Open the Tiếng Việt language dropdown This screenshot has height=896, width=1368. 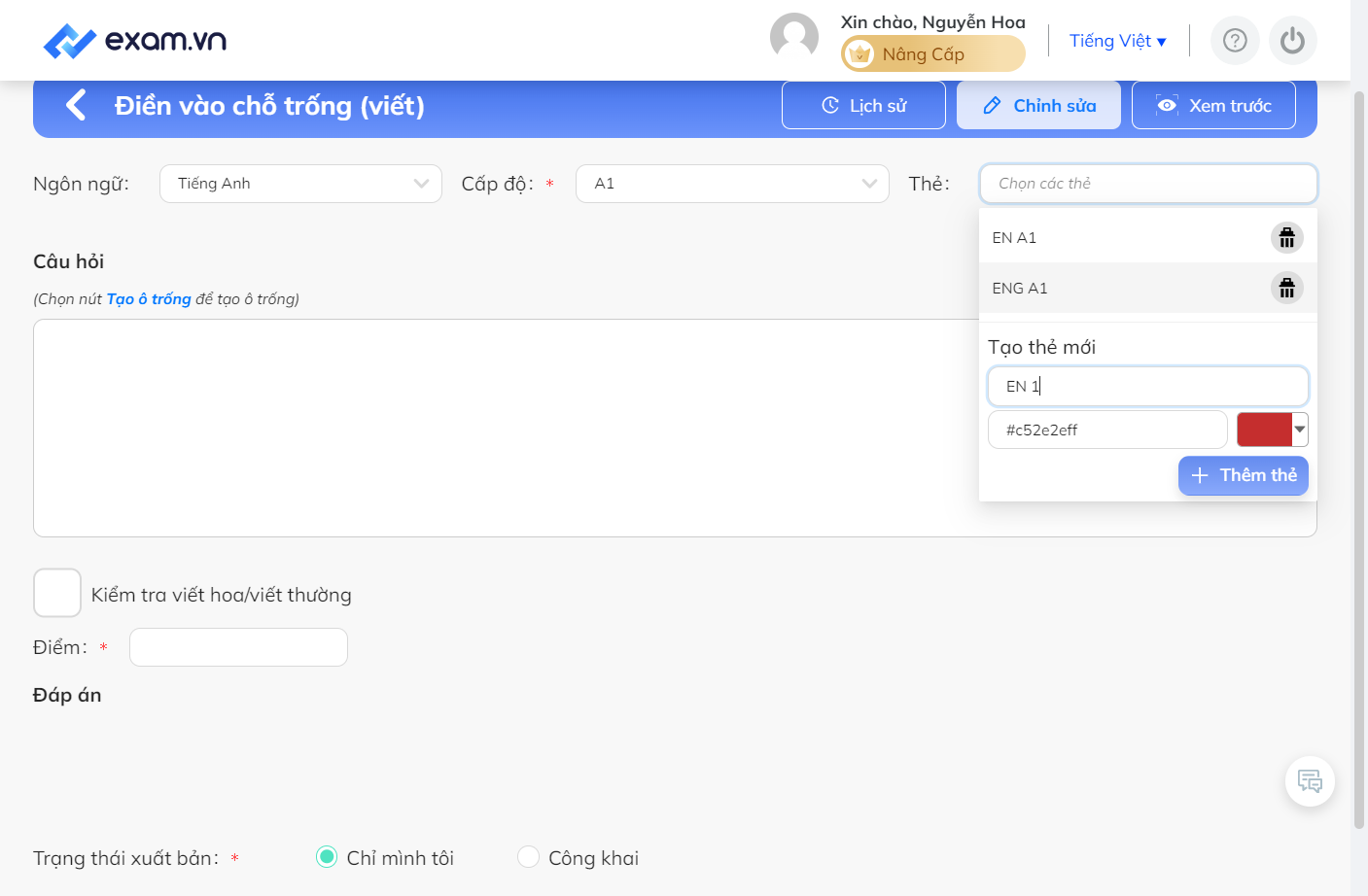coord(1118,41)
